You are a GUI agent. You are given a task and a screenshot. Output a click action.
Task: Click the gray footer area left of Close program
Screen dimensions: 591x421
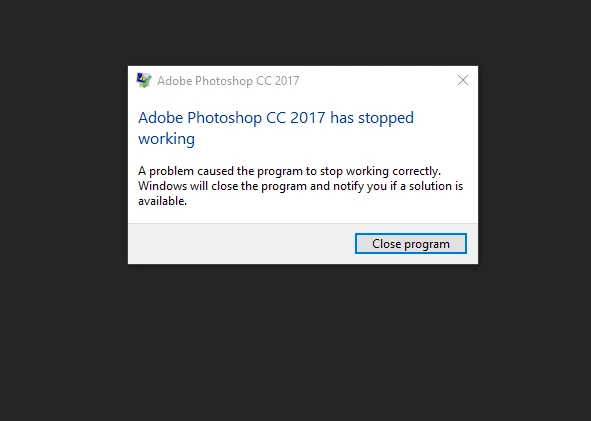pyautogui.click(x=241, y=243)
